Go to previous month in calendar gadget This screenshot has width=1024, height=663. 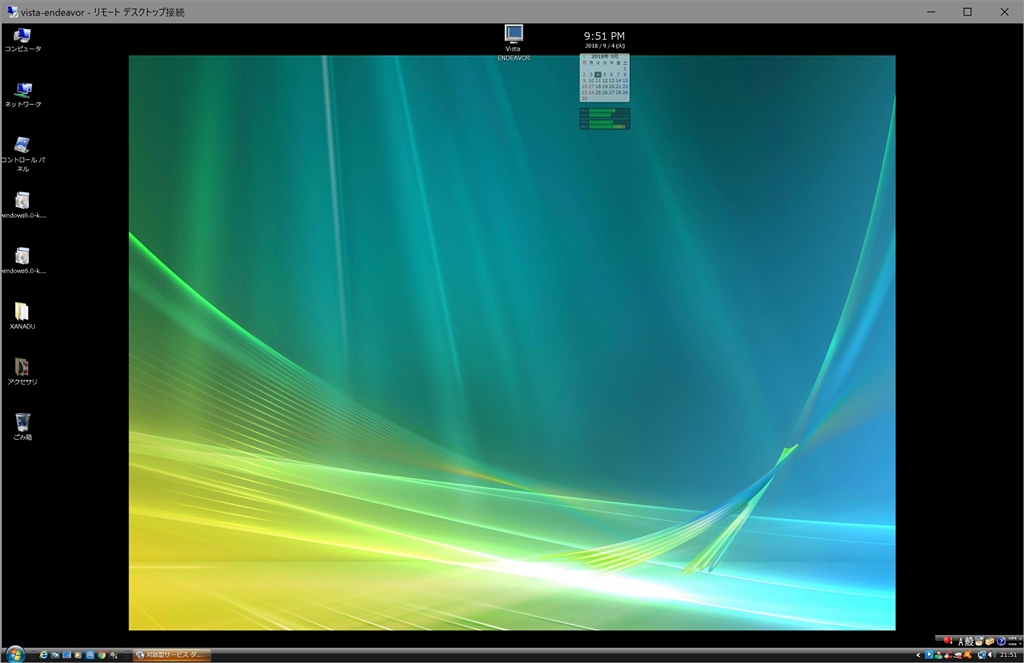pyautogui.click(x=584, y=57)
